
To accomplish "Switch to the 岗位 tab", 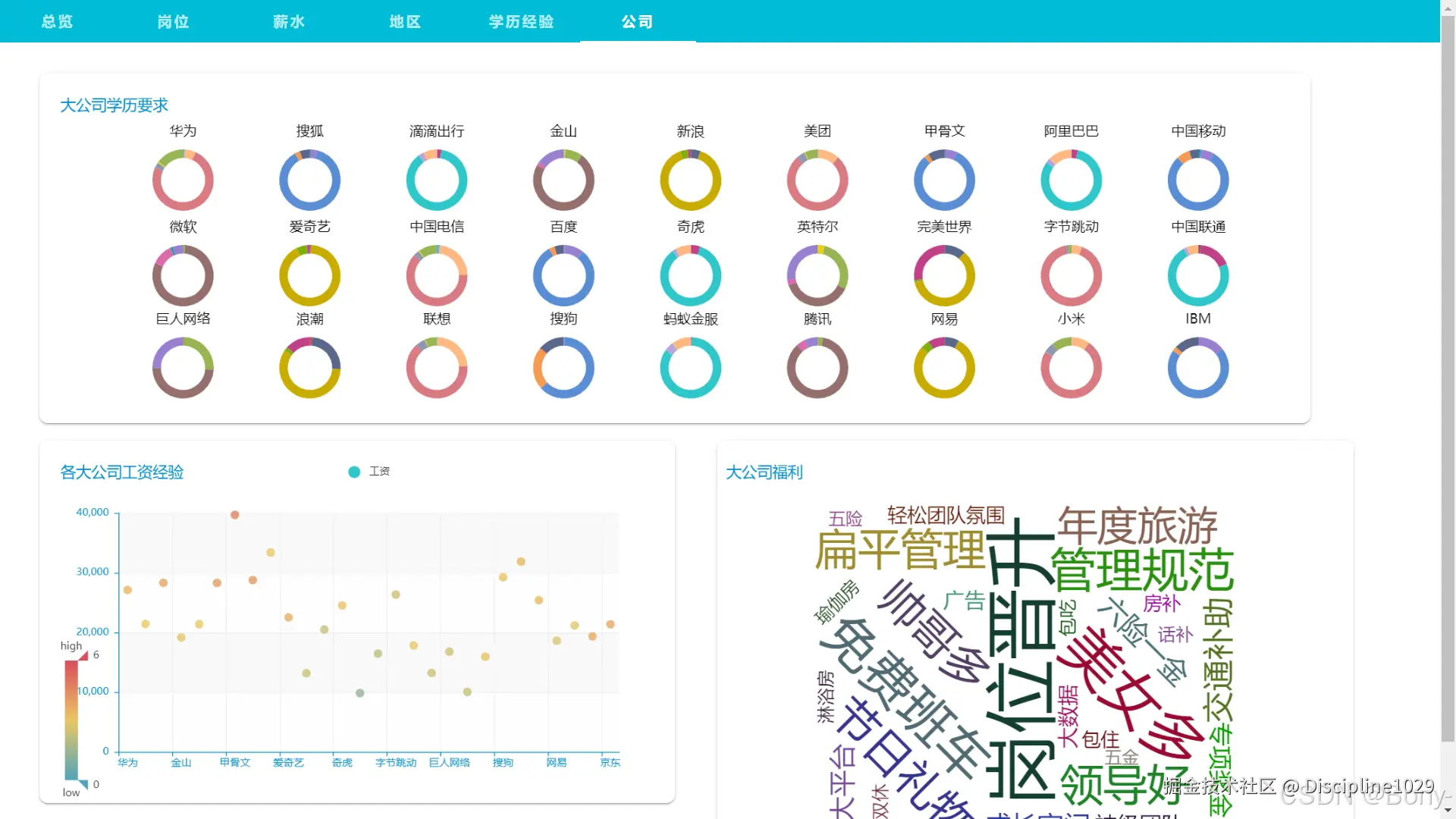I will click(173, 21).
